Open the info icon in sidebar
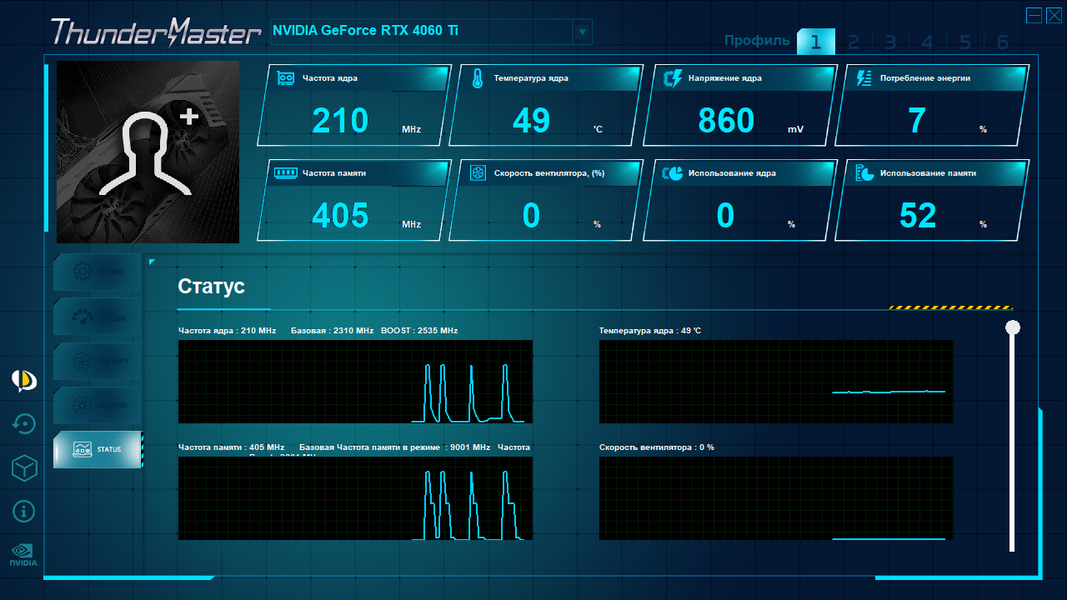The width and height of the screenshot is (1067, 600). [x=24, y=511]
